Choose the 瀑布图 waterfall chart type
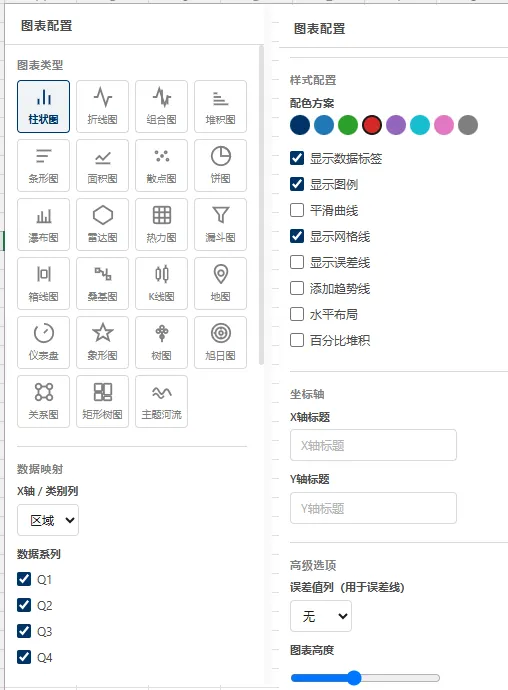508x690 pixels. 44,224
